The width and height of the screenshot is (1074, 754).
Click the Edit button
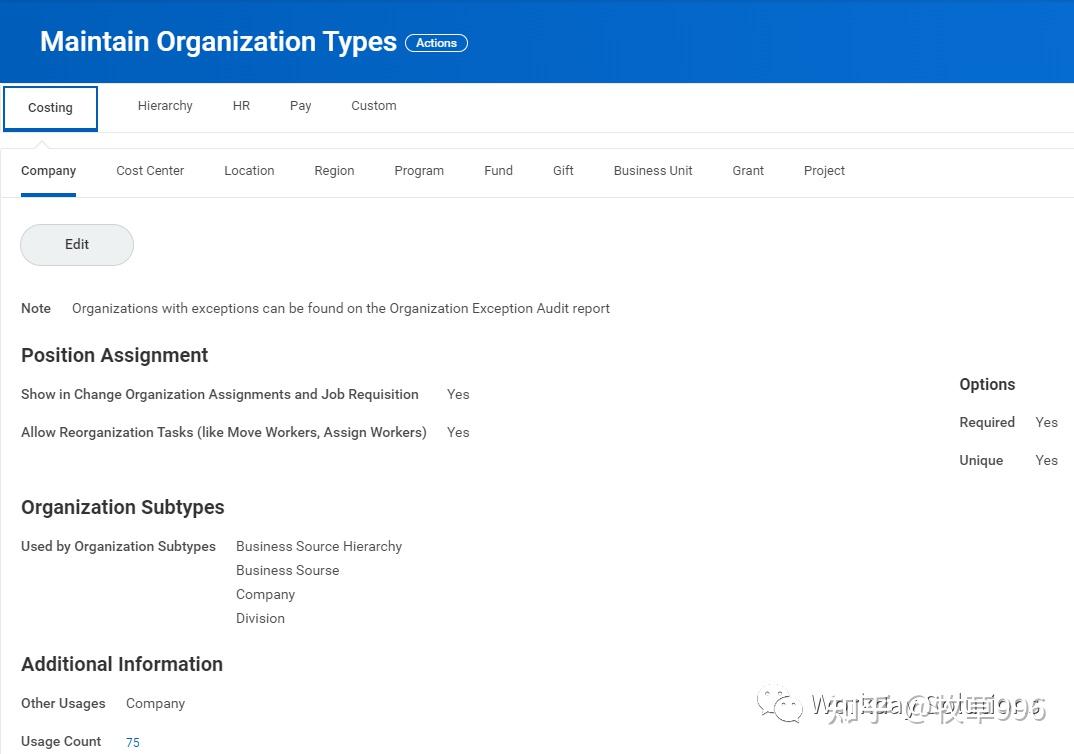click(x=76, y=244)
